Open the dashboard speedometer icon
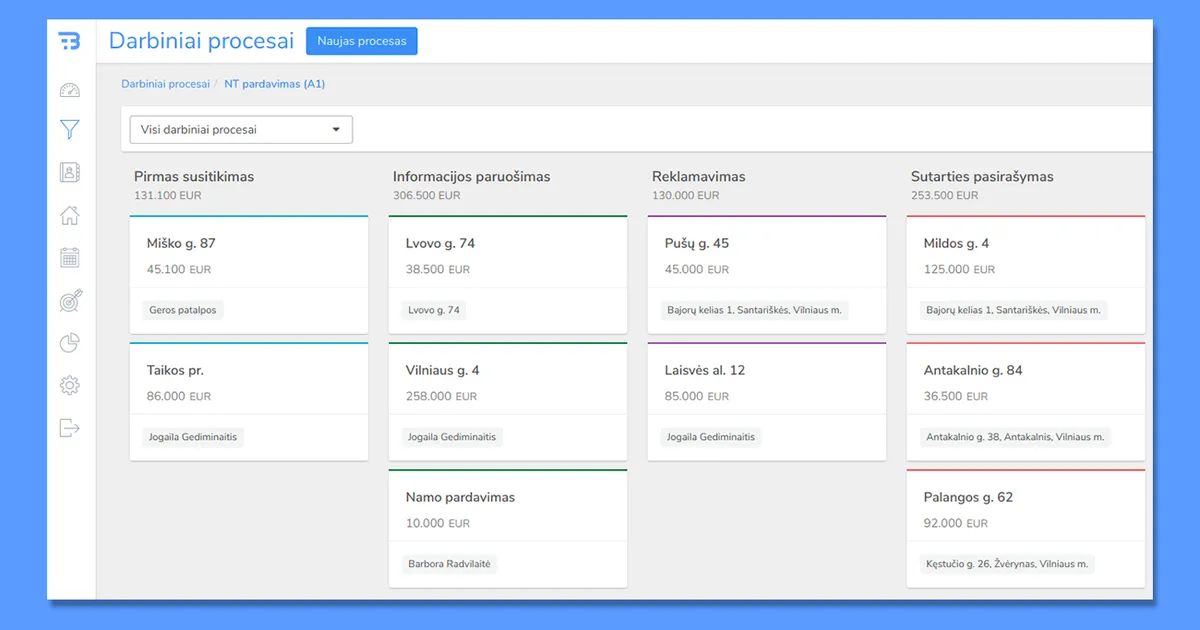Viewport: 1200px width, 630px height. point(69,90)
